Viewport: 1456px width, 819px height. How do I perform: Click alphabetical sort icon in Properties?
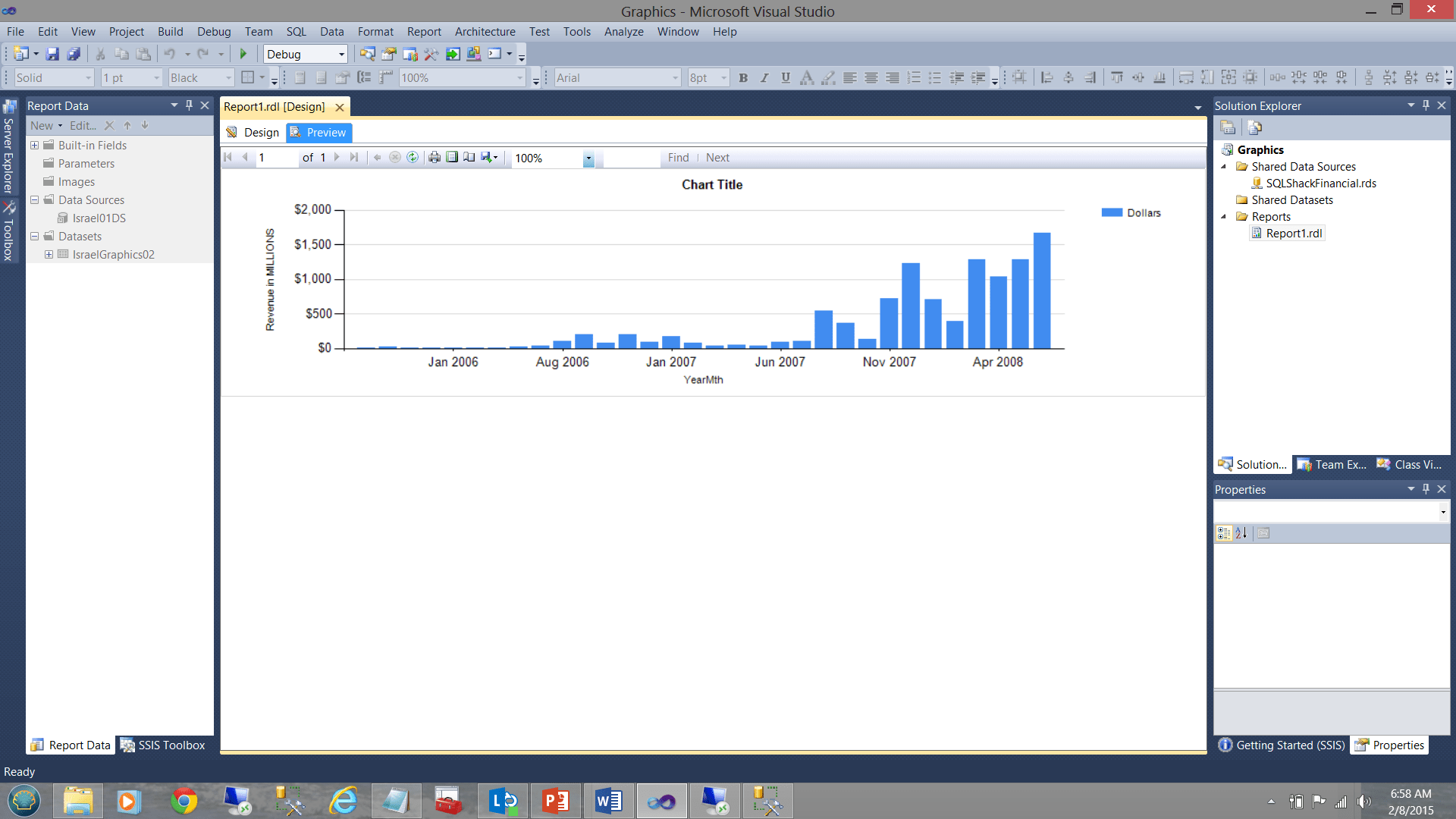(x=1241, y=533)
